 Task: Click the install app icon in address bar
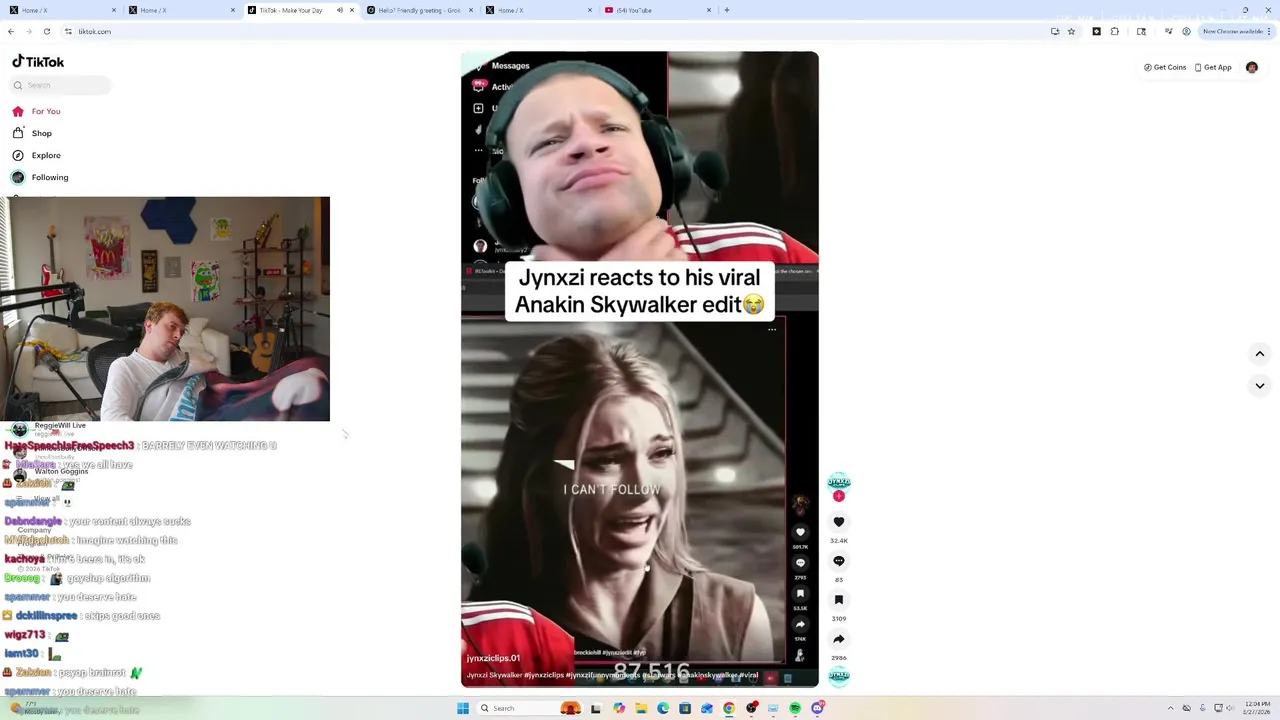pos(1055,31)
